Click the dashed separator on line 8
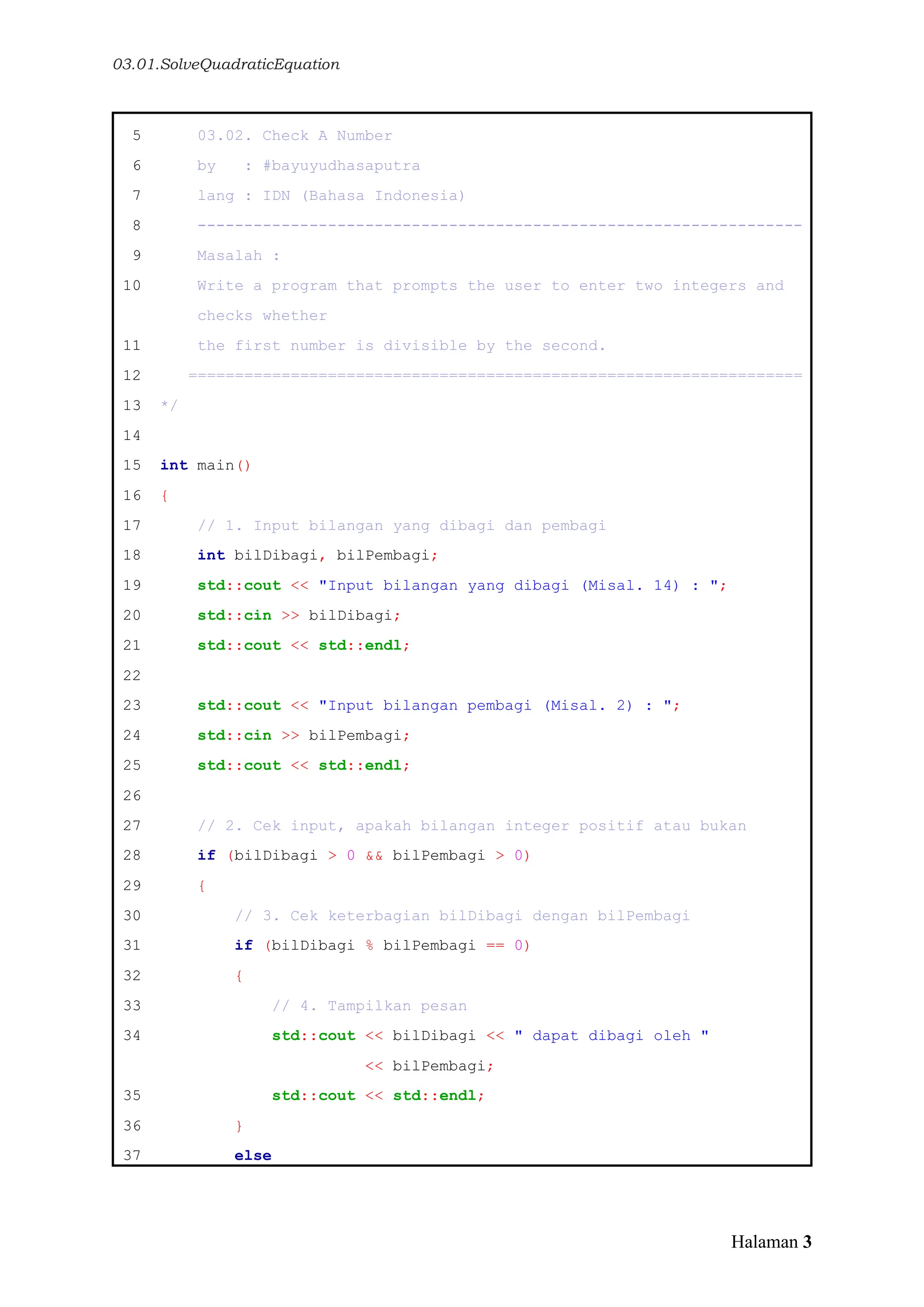The width and height of the screenshot is (924, 1307). [499, 226]
